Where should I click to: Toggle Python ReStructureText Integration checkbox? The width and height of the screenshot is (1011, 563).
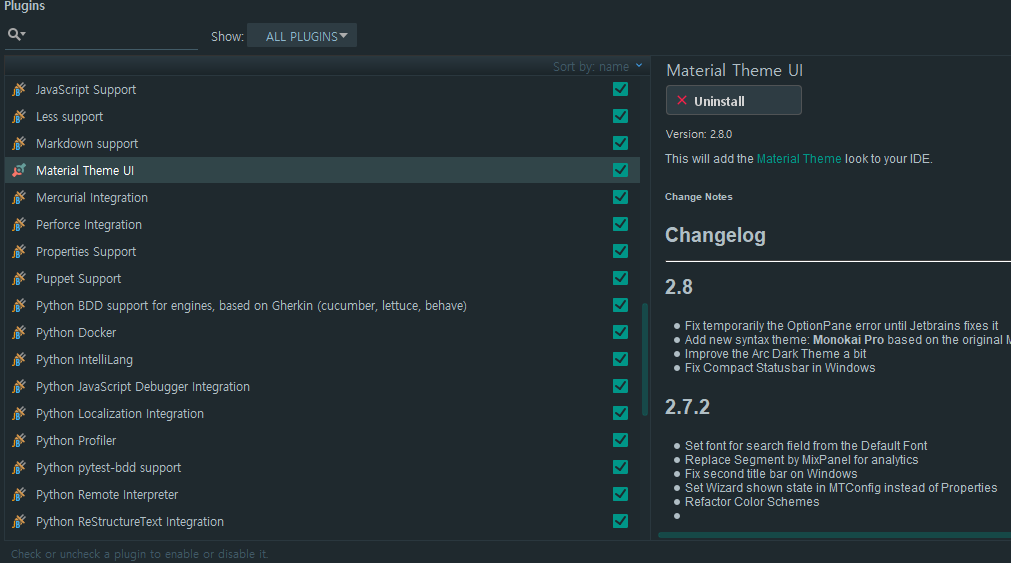click(620, 521)
